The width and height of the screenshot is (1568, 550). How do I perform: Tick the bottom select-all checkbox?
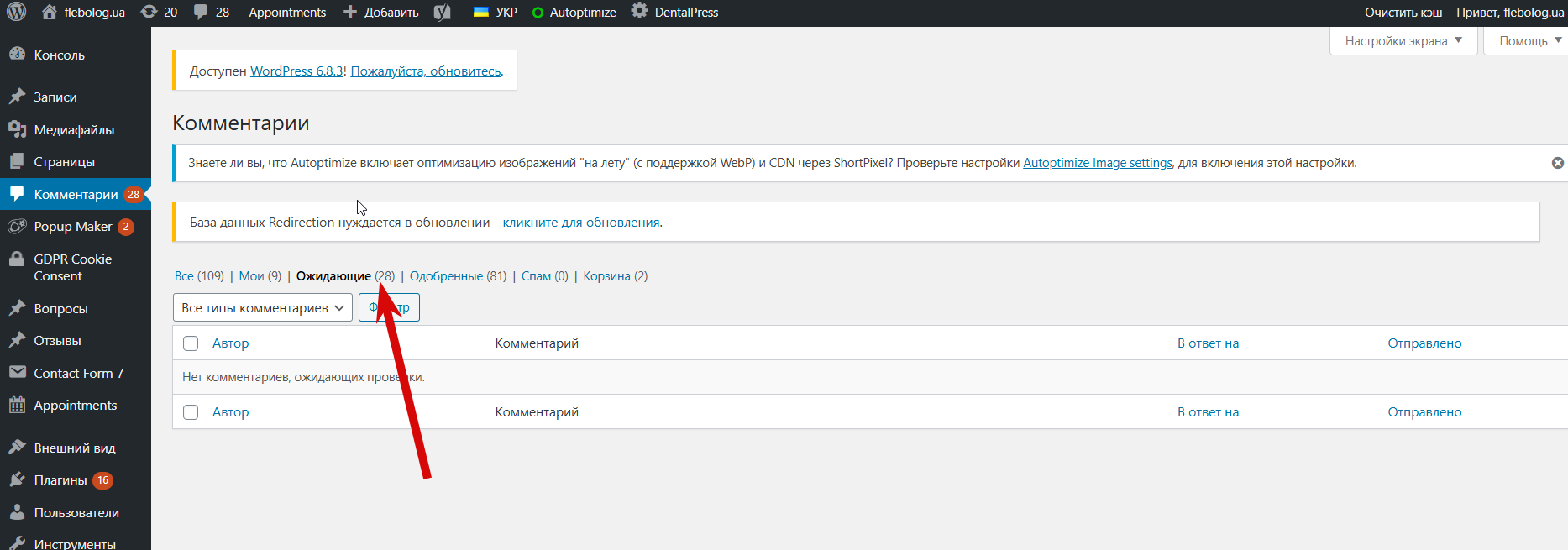(191, 412)
